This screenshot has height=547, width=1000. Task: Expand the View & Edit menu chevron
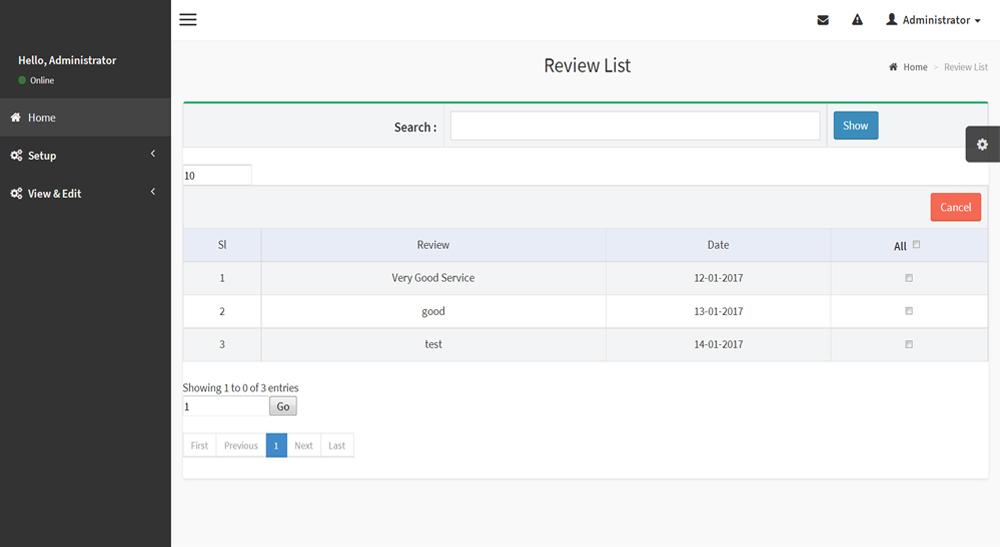[153, 192]
